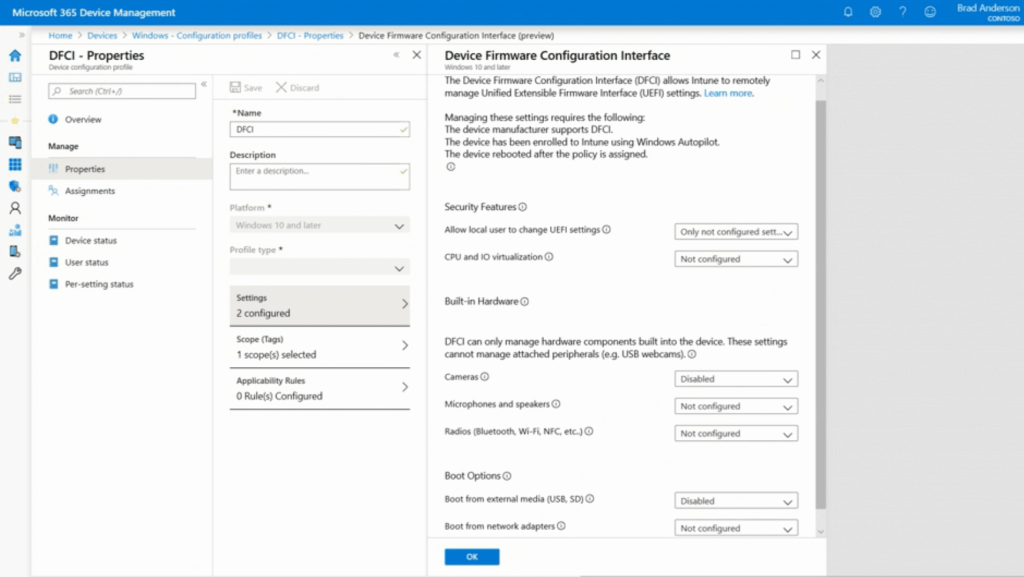1024x577 pixels.
Task: Open the help question mark icon
Action: (x=903, y=12)
